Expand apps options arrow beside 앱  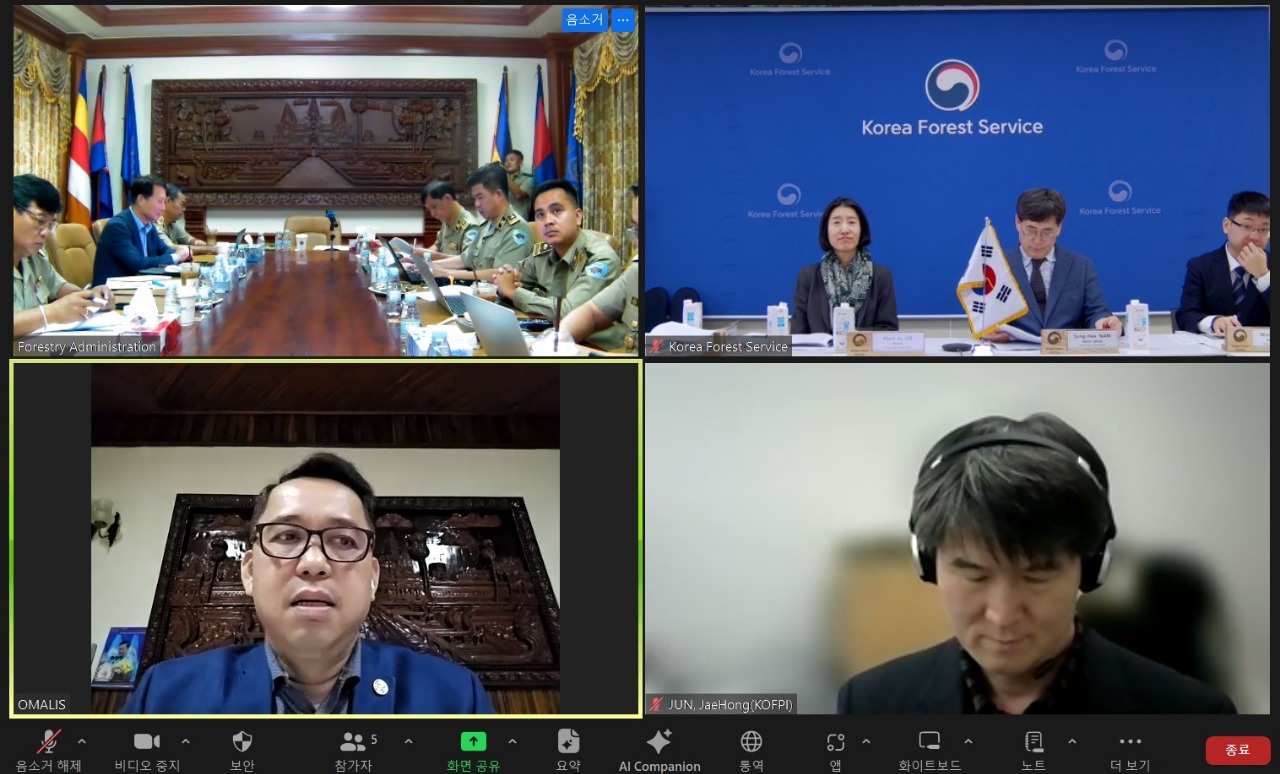[x=866, y=741]
